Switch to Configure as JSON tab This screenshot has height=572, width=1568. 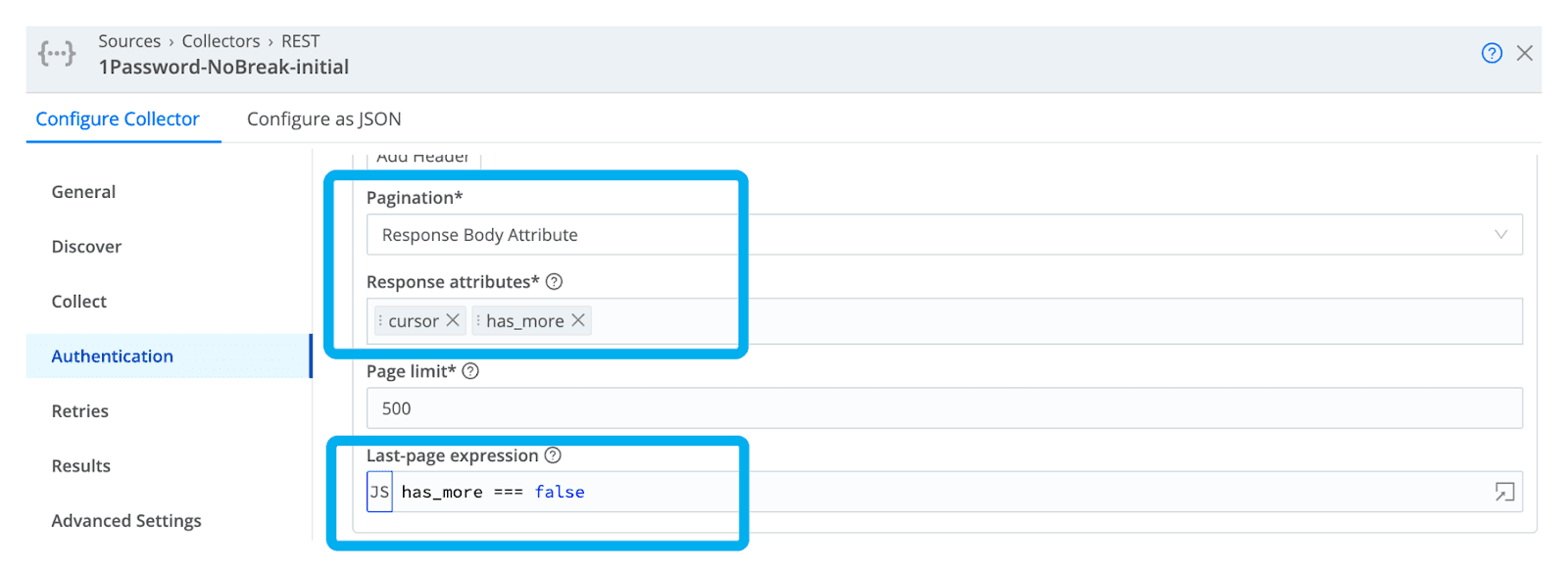tap(323, 119)
